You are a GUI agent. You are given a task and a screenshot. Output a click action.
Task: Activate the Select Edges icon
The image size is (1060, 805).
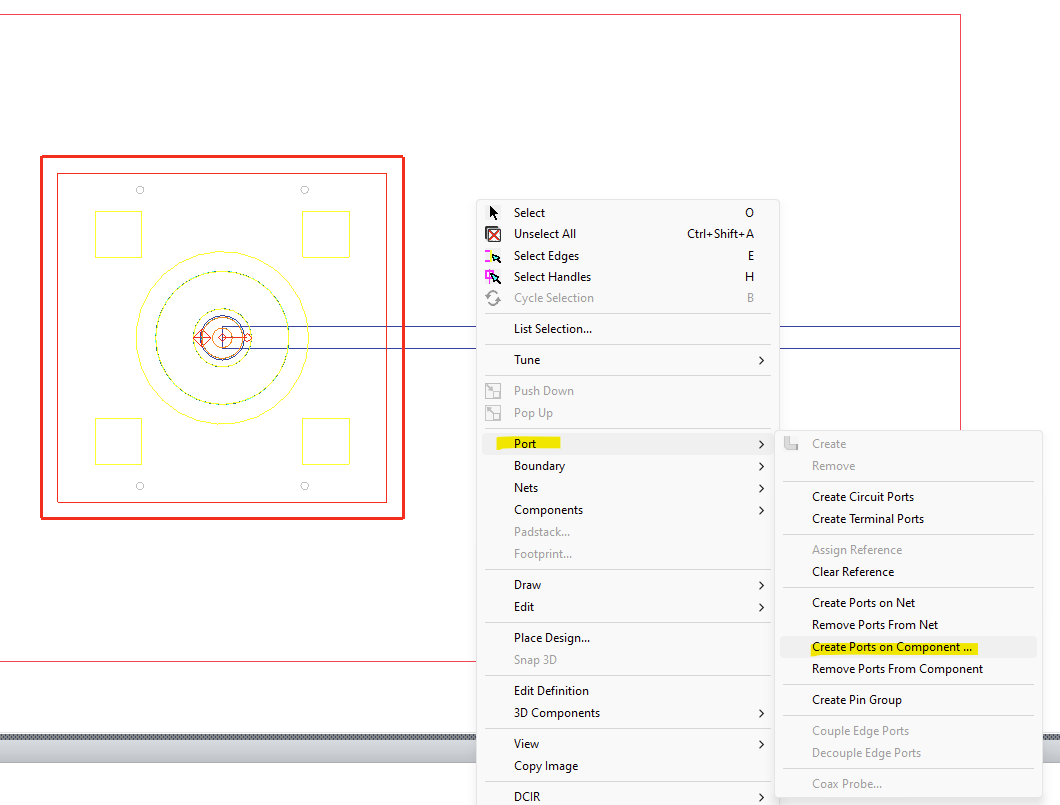coord(492,255)
